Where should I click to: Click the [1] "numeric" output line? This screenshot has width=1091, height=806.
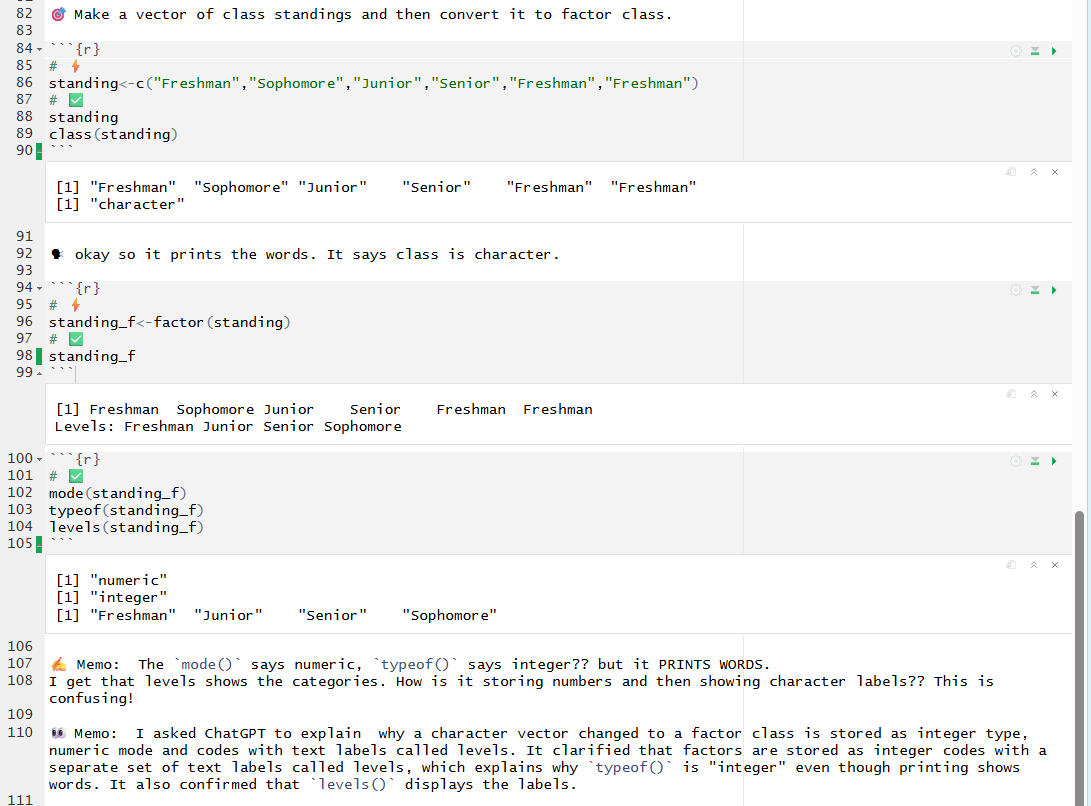(x=111, y=580)
